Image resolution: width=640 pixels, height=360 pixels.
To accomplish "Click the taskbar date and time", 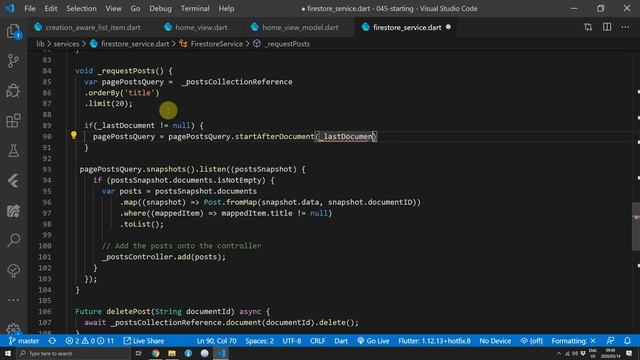I will tap(611, 353).
